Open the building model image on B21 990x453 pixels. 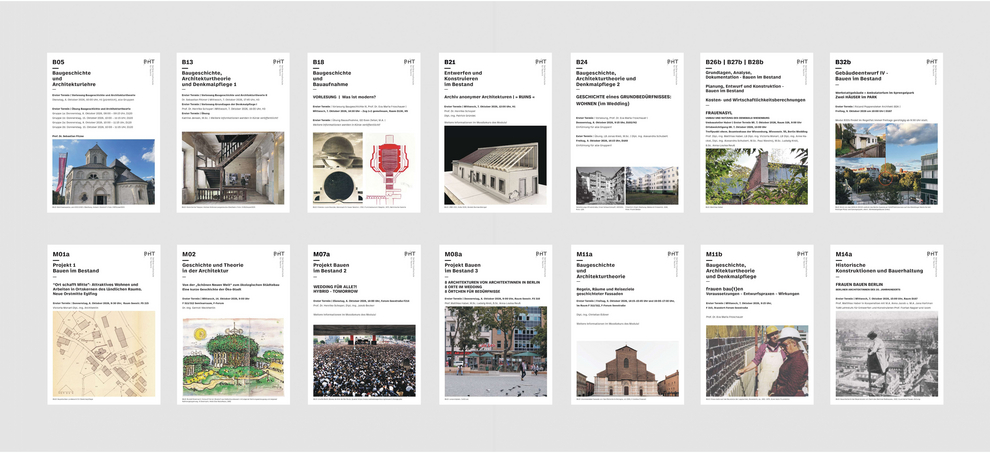click(494, 165)
